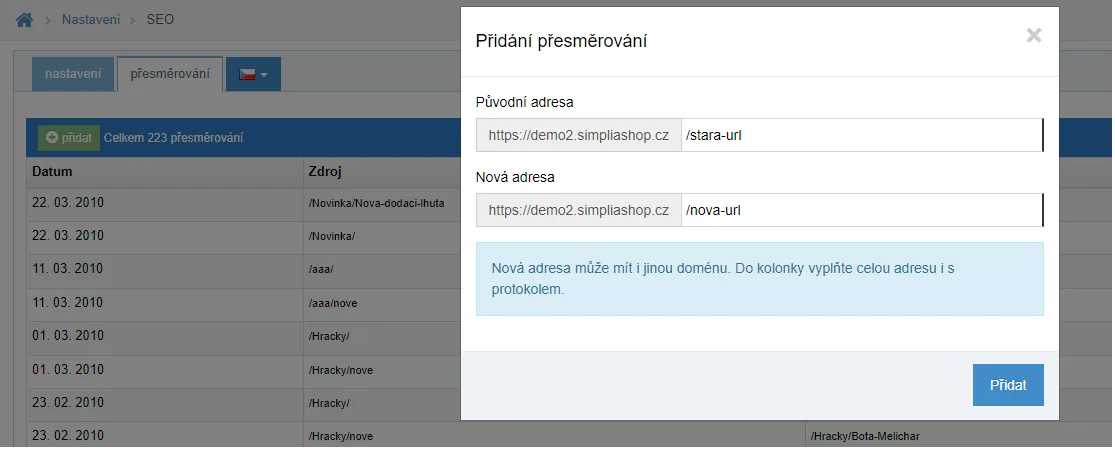
Task: Open Nastavení breadcrumb link
Action: pos(91,20)
